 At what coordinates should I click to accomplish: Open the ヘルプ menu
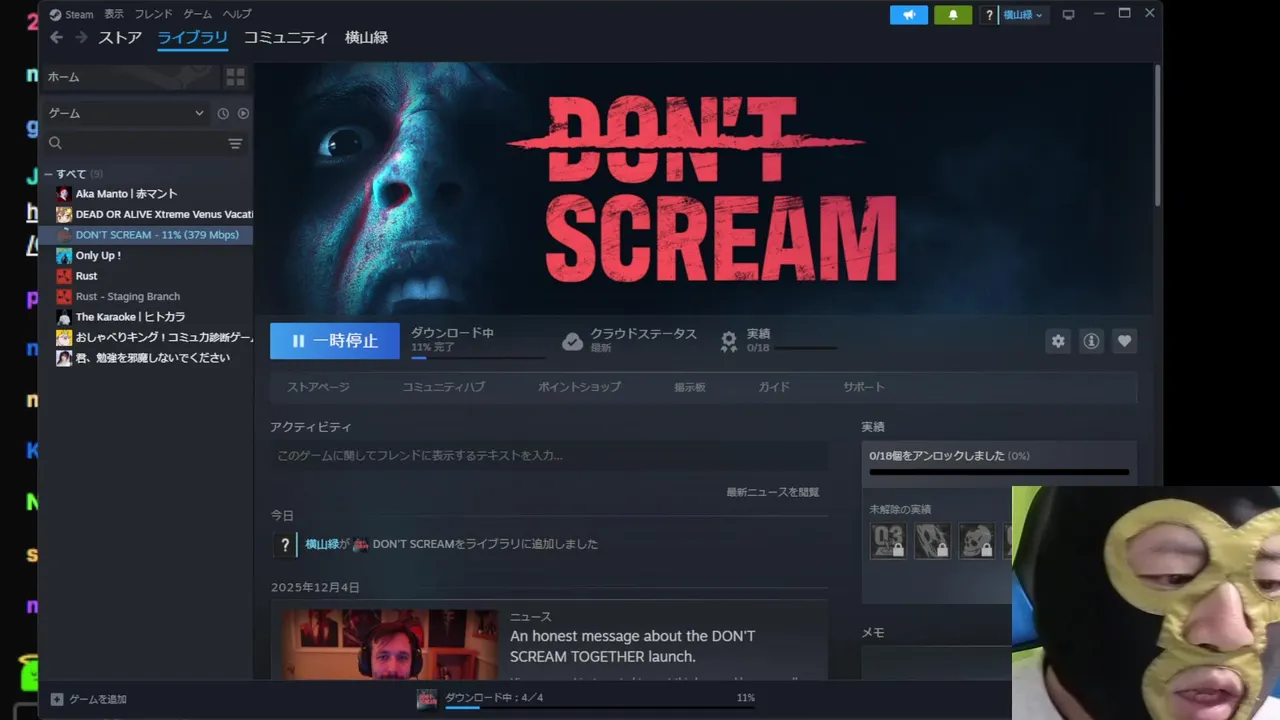(x=237, y=14)
